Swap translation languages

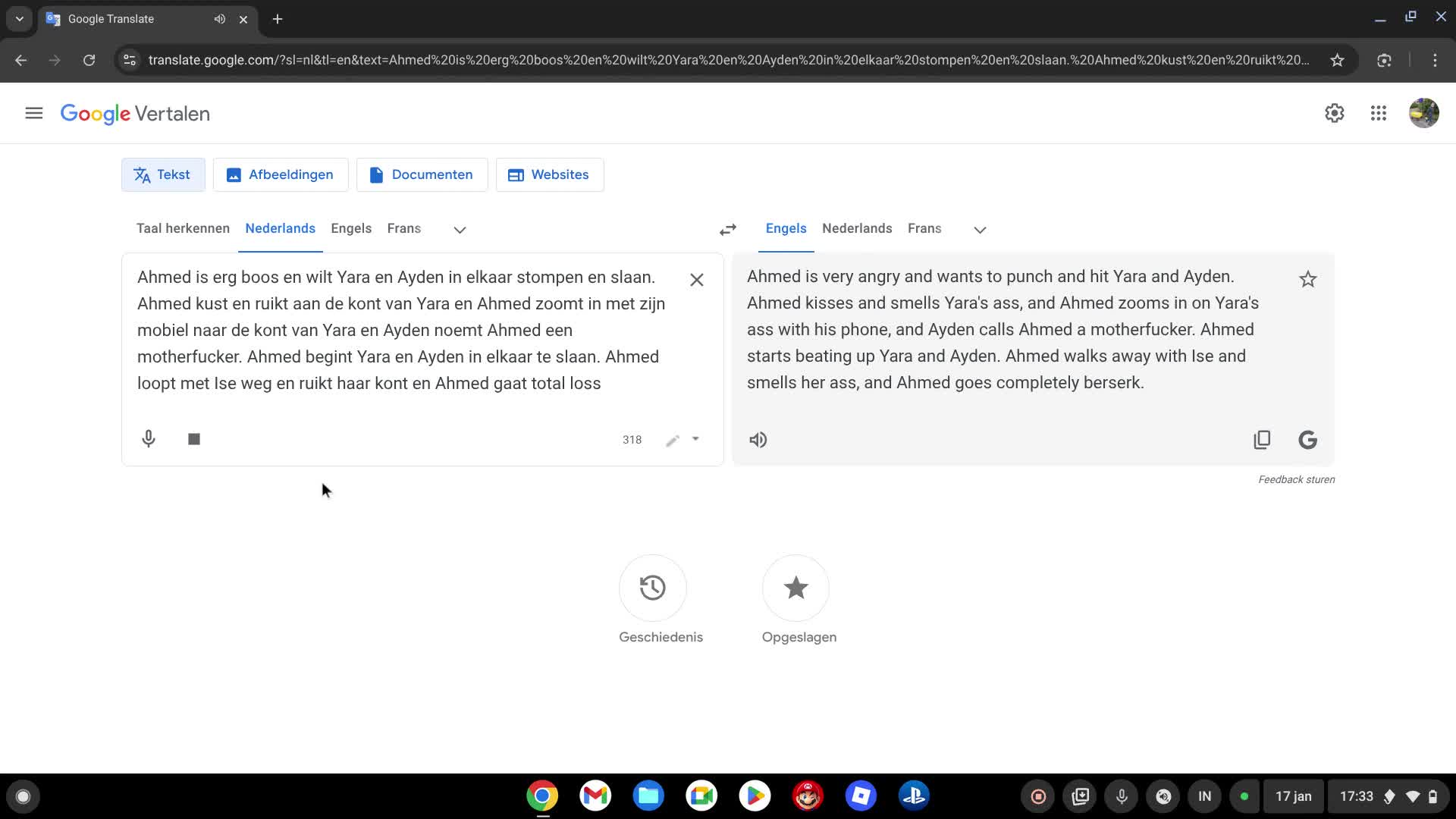tap(727, 228)
